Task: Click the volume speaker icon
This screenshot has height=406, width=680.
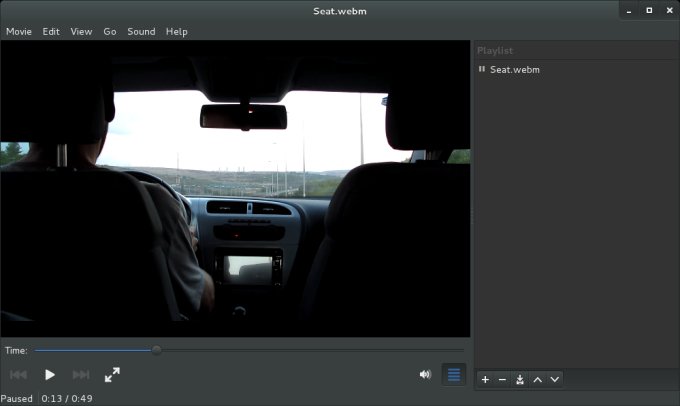Action: pos(425,375)
